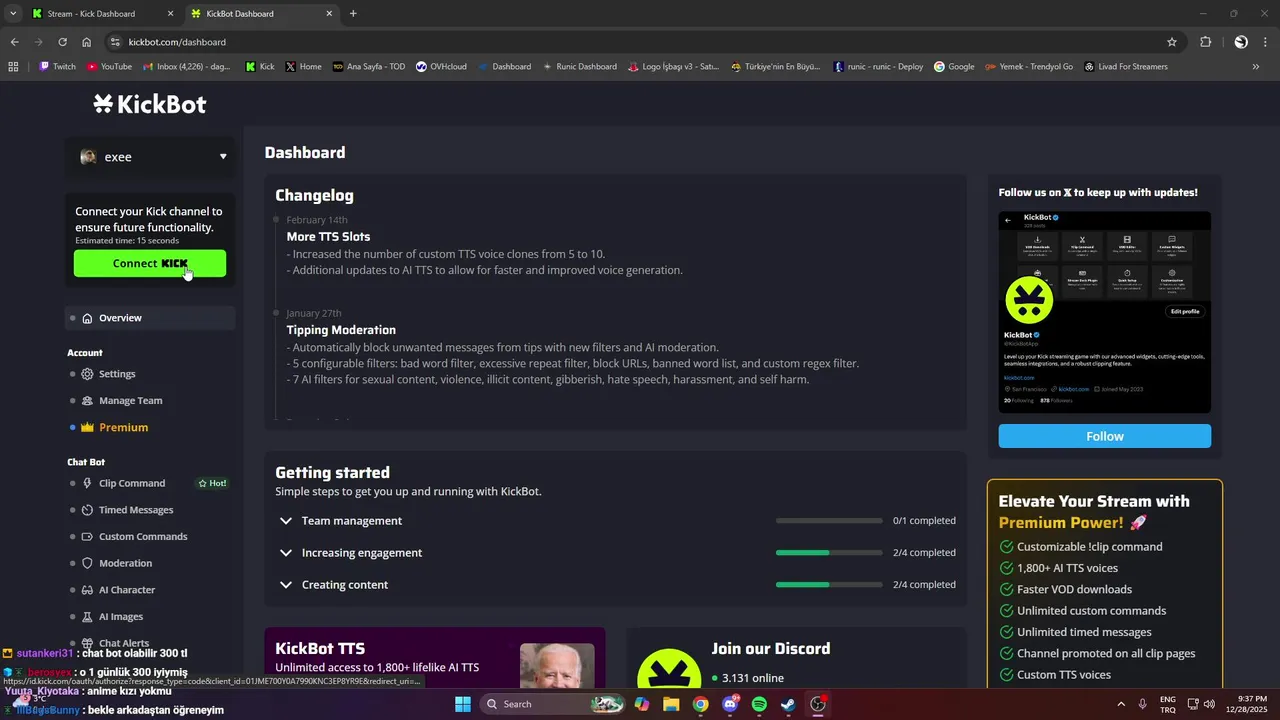Open a new browser tab
This screenshot has height=720, width=1280.
pos(353,14)
